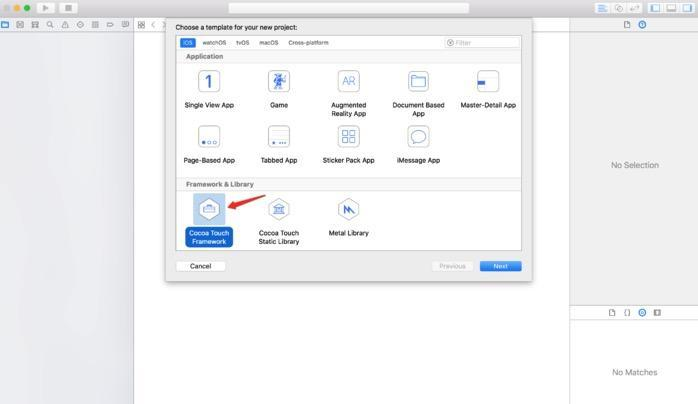Click the Previous button
The height and width of the screenshot is (404, 698).
pos(452,266)
